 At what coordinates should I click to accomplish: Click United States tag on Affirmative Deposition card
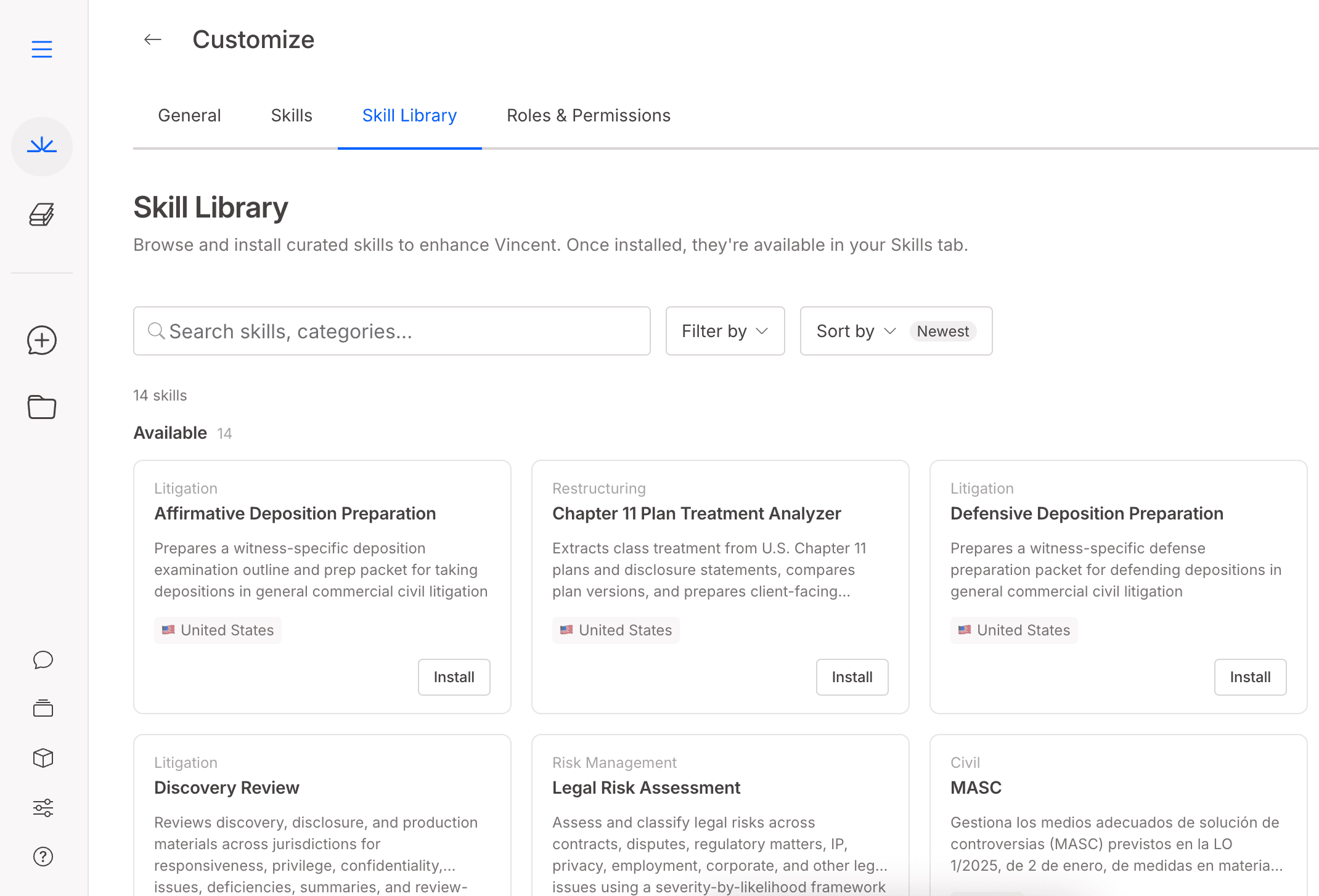[218, 630]
